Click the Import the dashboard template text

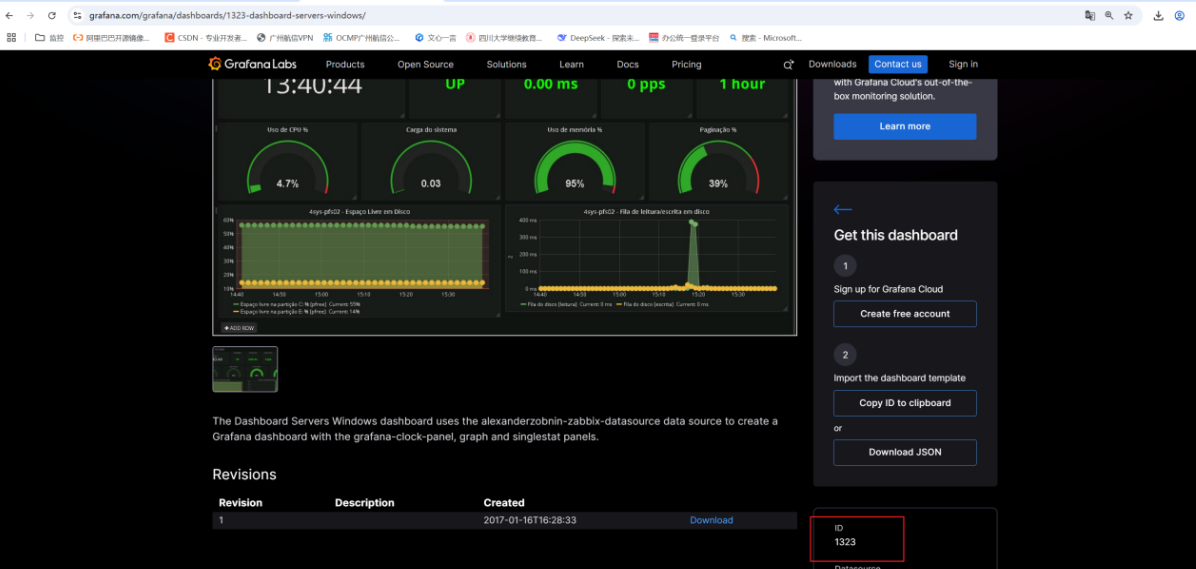[900, 378]
